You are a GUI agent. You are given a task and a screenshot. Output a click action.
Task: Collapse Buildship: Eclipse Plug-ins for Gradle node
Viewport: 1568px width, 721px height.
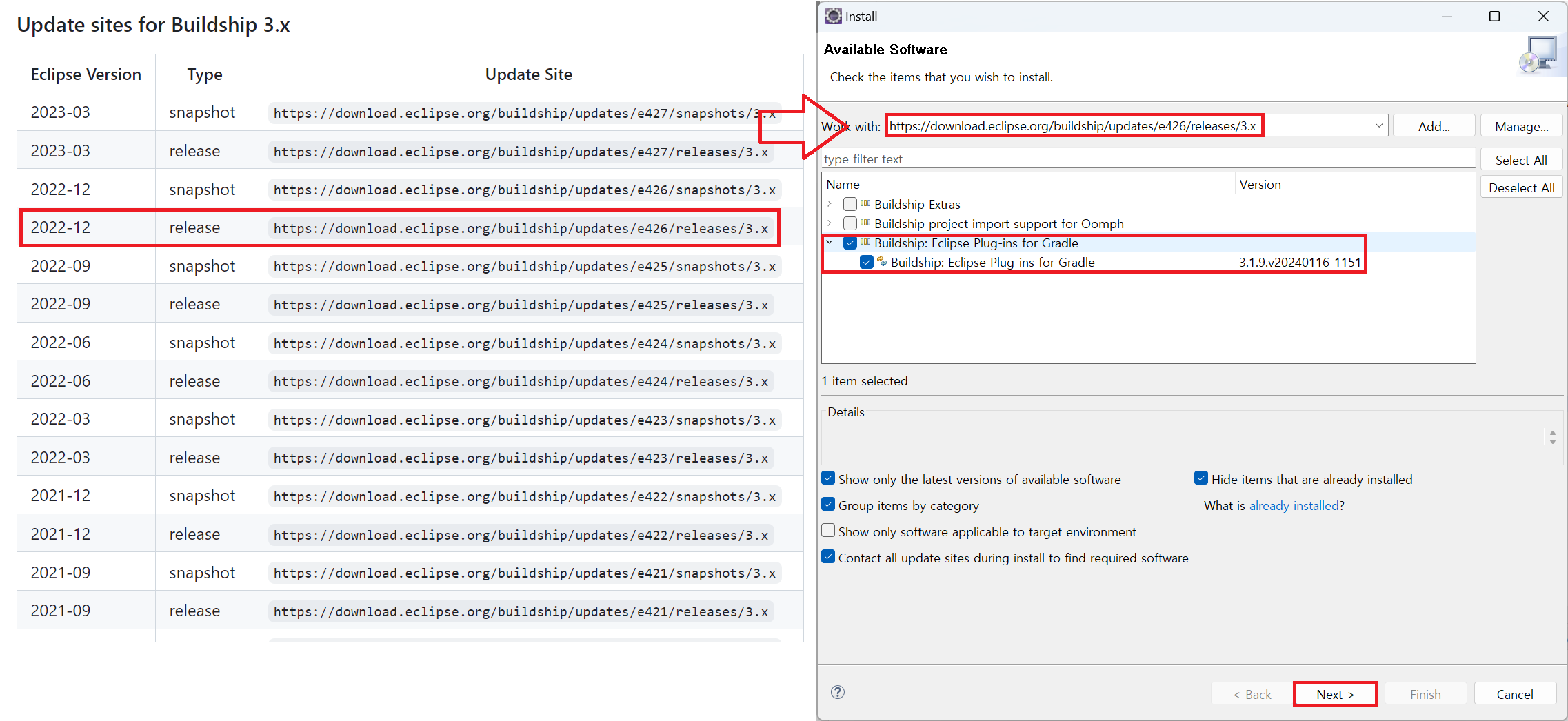[830, 243]
